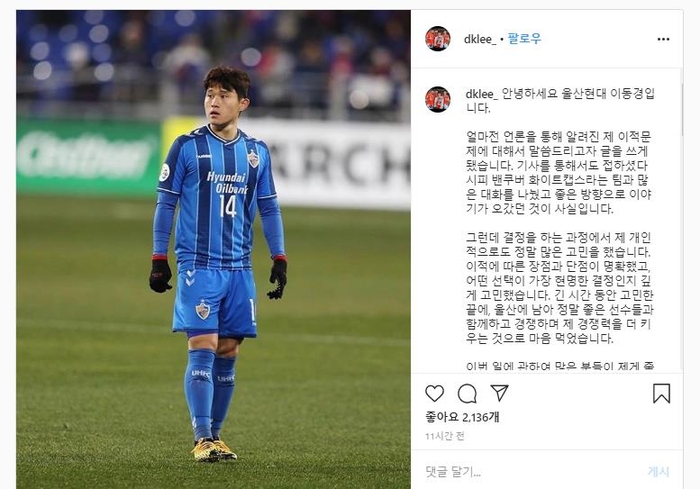Click the dklee_ profile avatar in the post header
The height and width of the screenshot is (489, 700).
pyautogui.click(x=438, y=39)
